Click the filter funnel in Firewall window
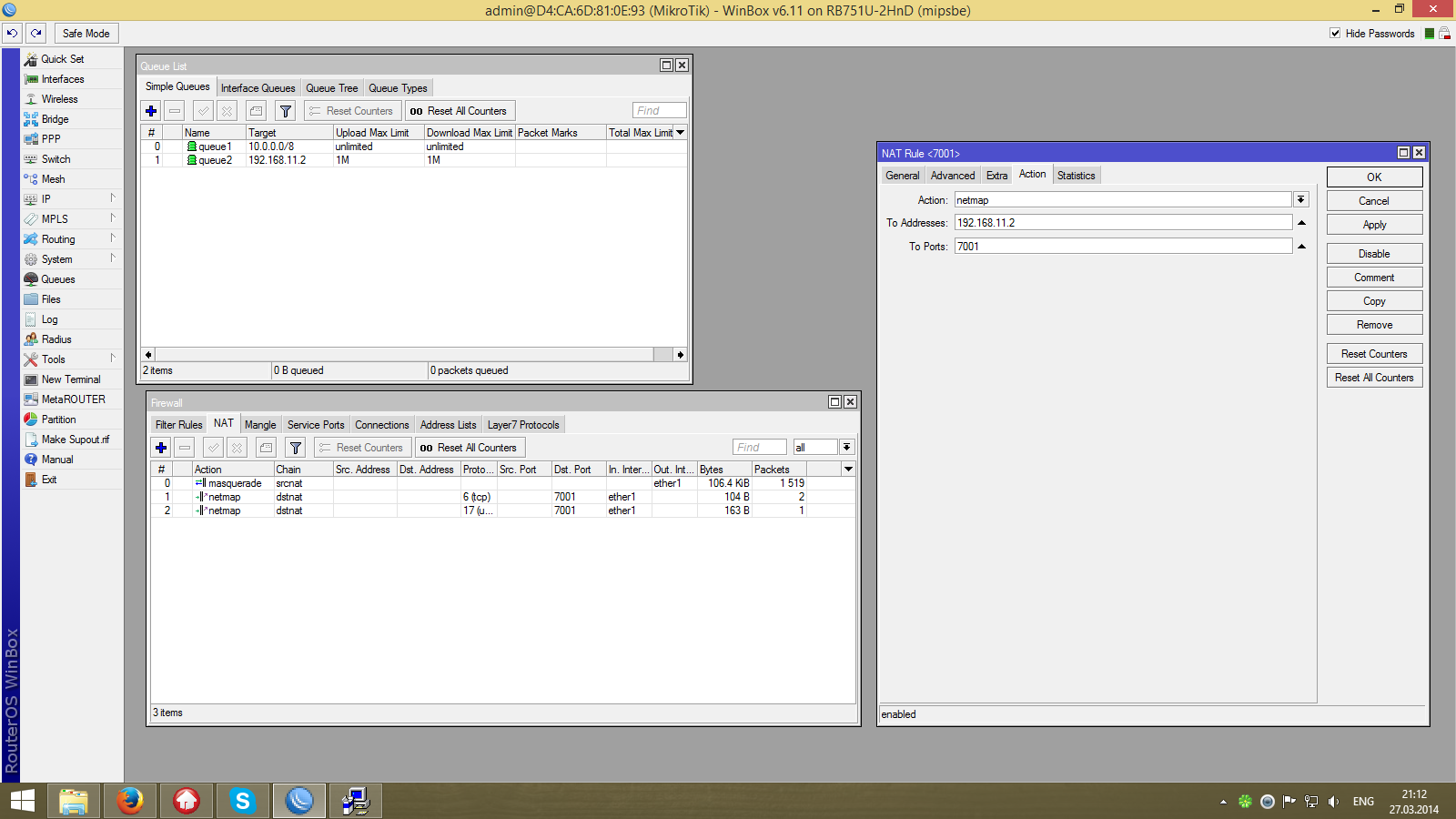Screen dimensions: 1456x819 [x=295, y=448]
